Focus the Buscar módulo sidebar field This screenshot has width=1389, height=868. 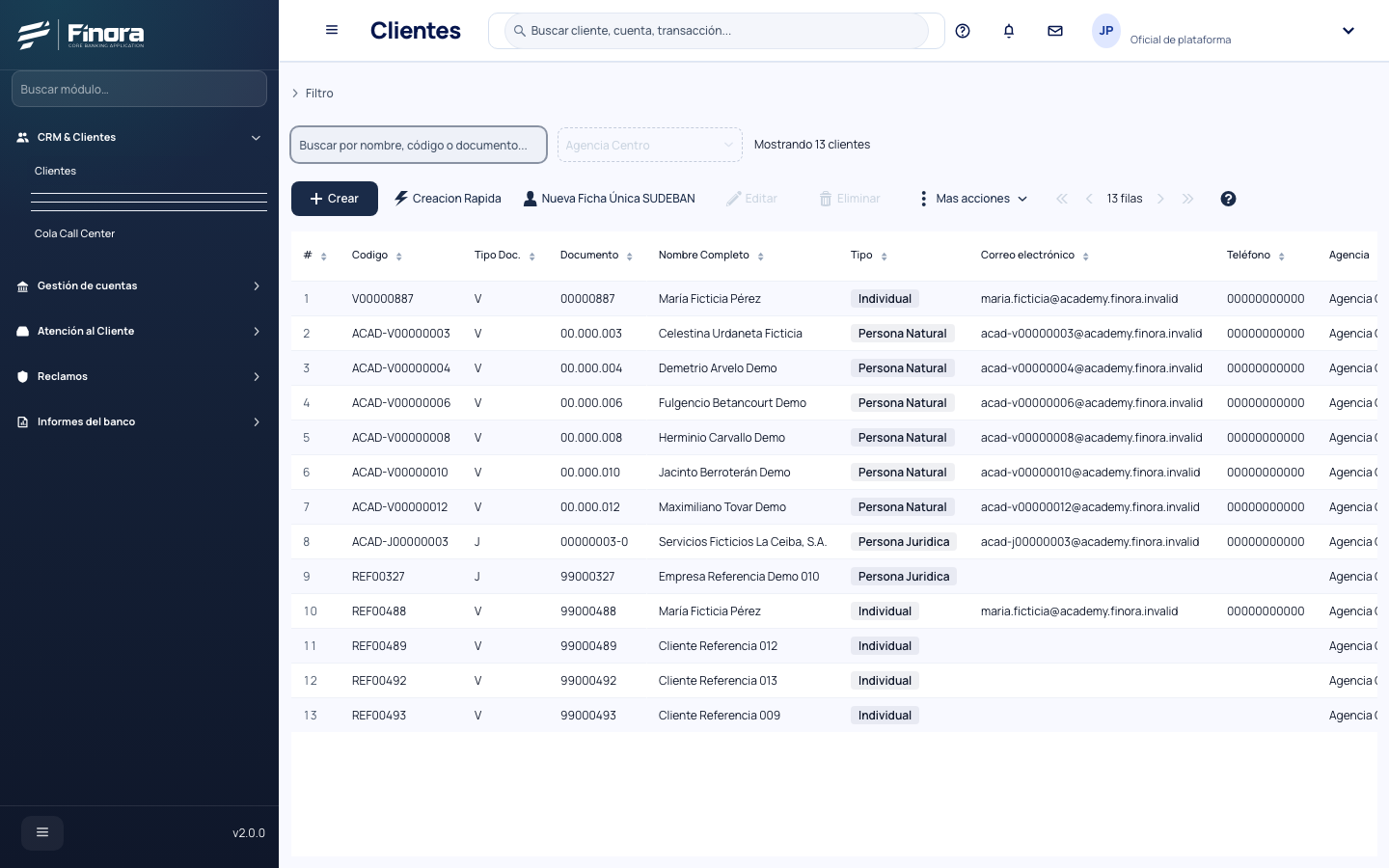[139, 89]
